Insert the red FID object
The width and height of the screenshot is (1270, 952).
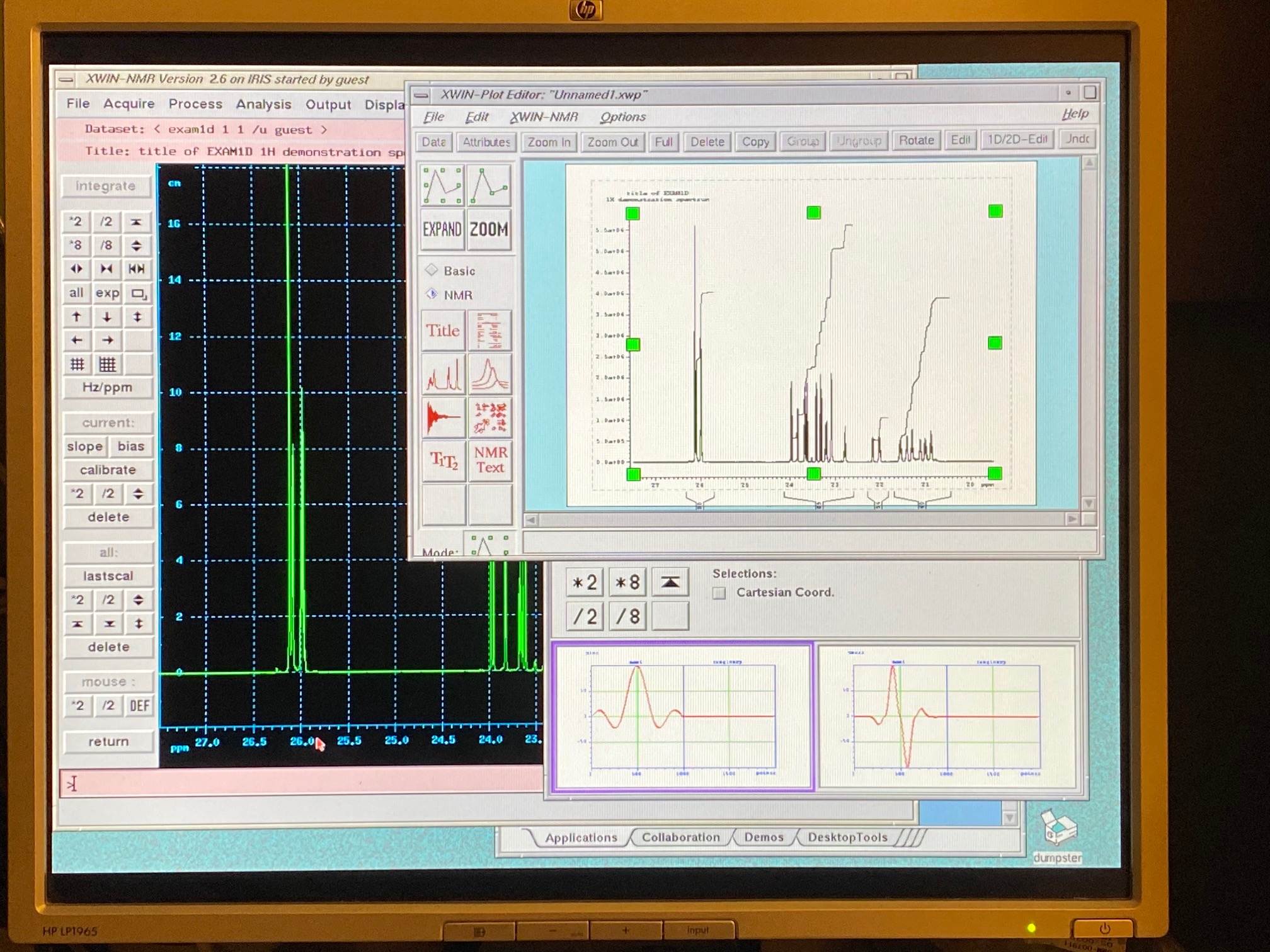(443, 417)
